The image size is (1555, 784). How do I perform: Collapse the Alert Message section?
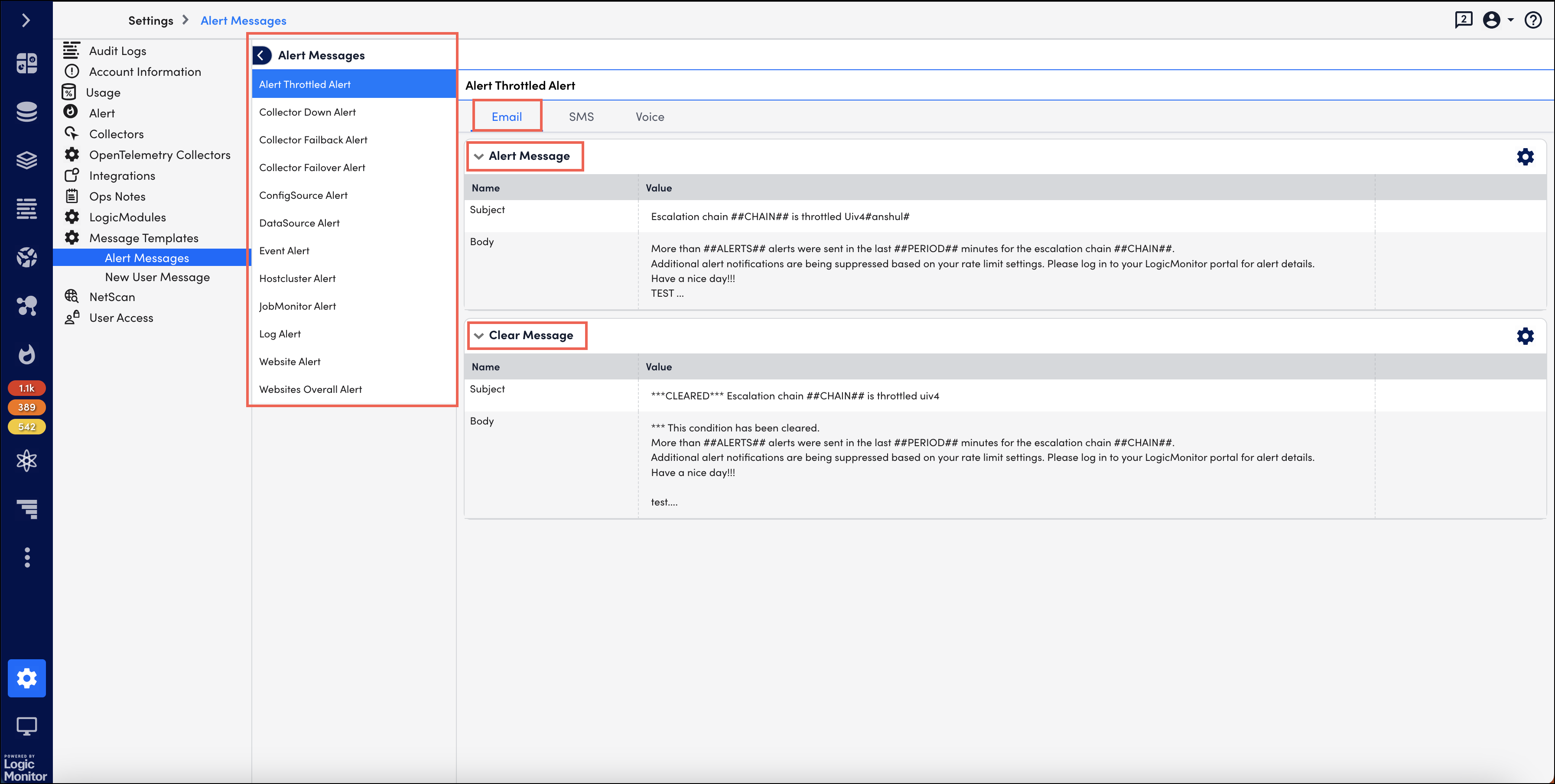pyautogui.click(x=479, y=156)
